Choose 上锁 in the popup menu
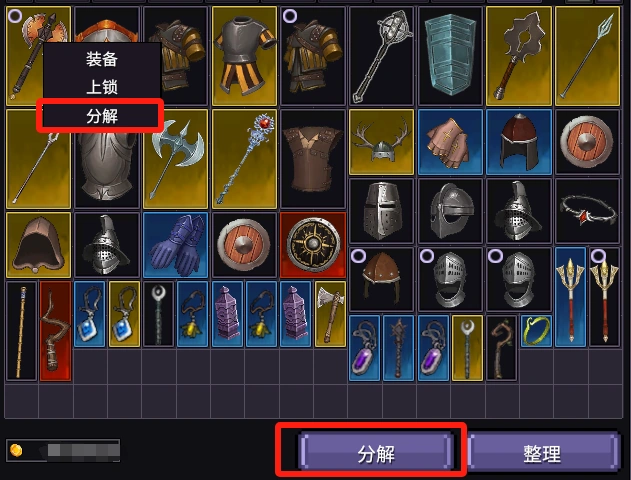The width and height of the screenshot is (631, 480). [x=102, y=87]
